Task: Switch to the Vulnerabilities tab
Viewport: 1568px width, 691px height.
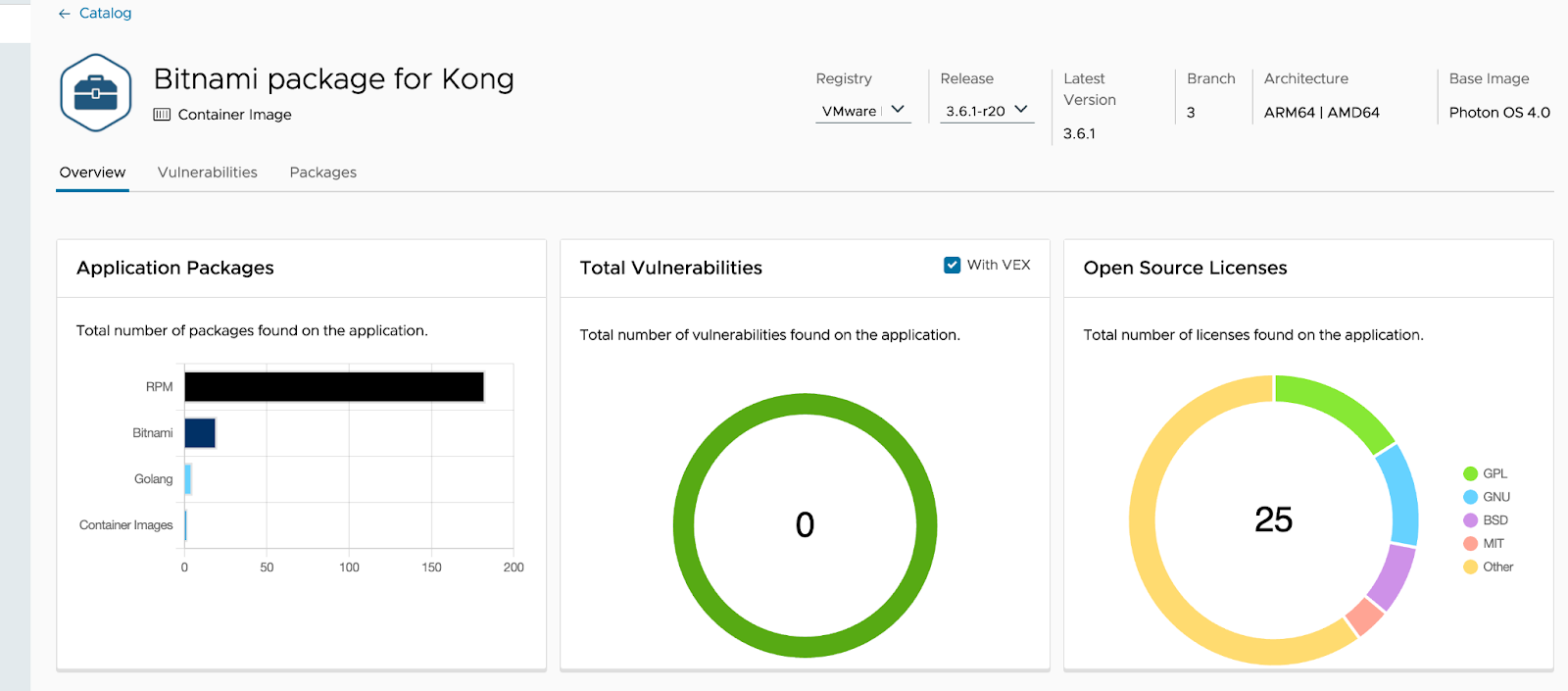Action: (208, 173)
